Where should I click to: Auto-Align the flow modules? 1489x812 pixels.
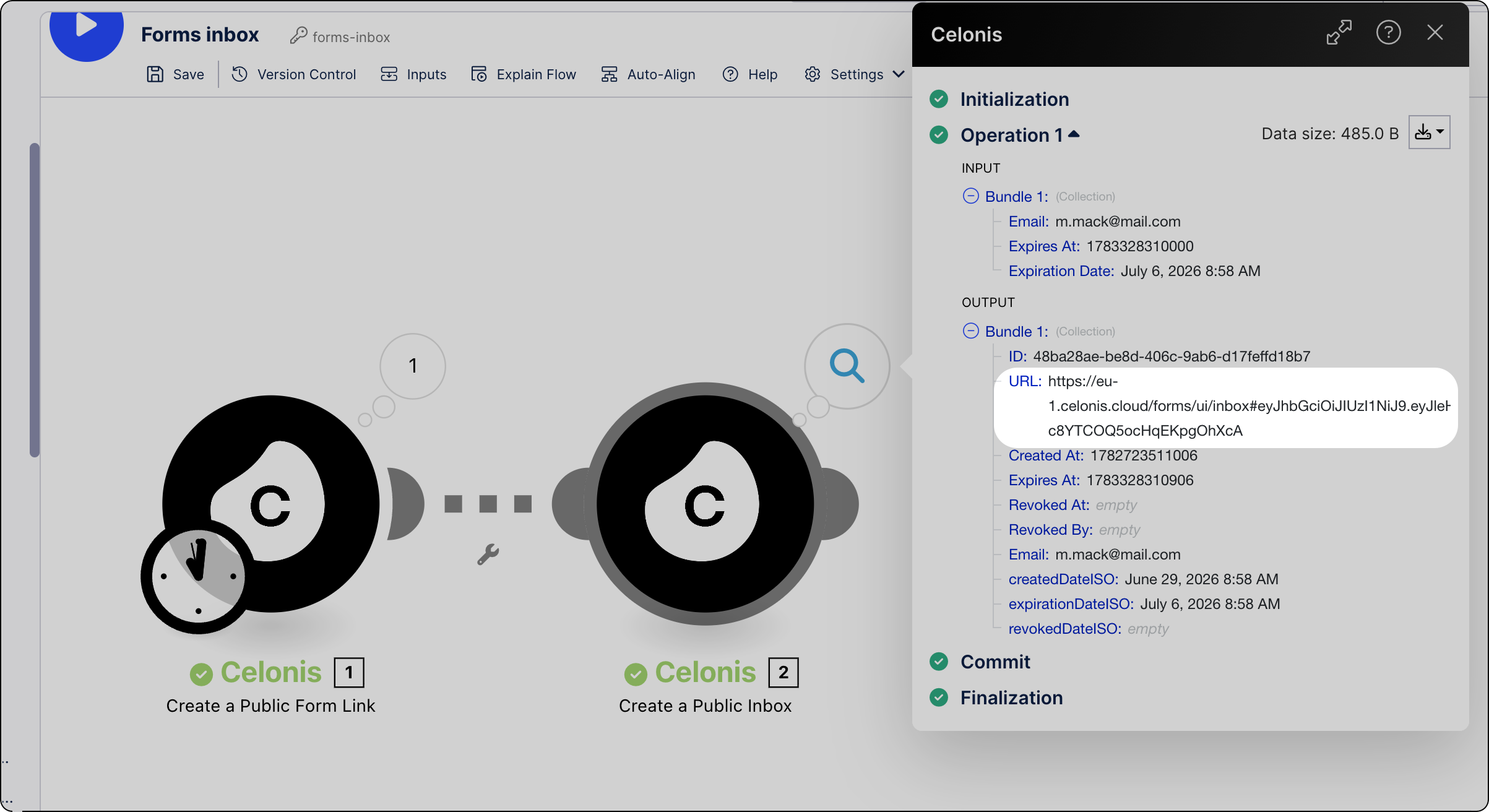pyautogui.click(x=649, y=74)
